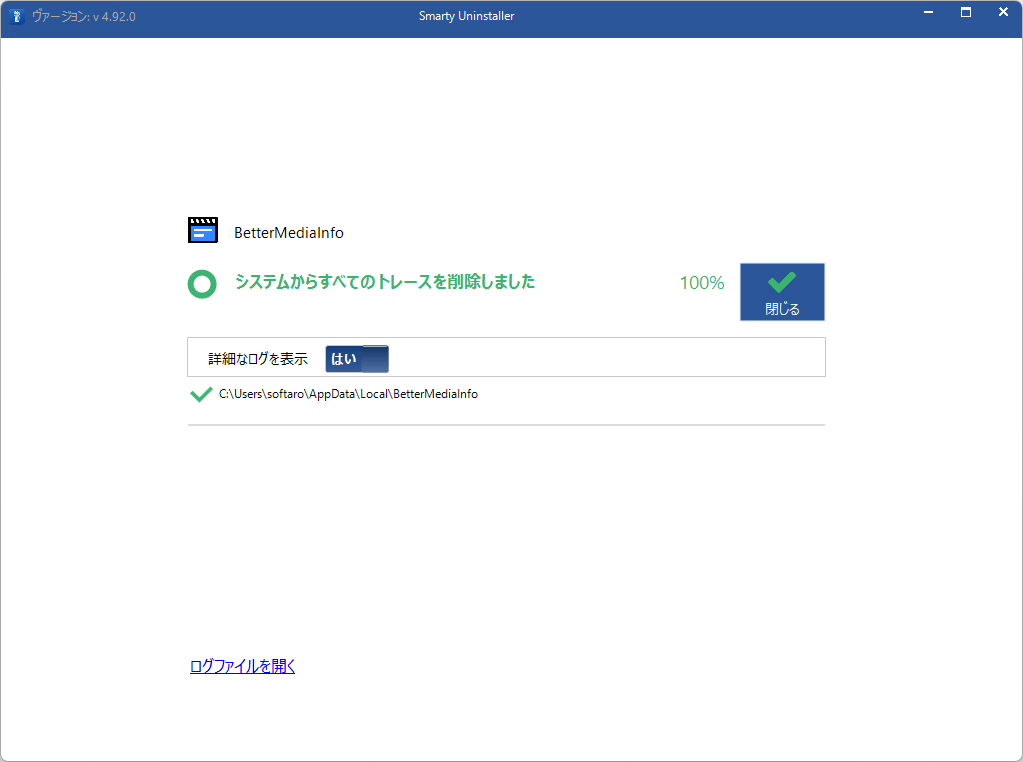The width and height of the screenshot is (1023, 762).
Task: Select the C:\Users\softaro\AppData\Local\BetterMediaInfo log entry
Action: [x=348, y=394]
